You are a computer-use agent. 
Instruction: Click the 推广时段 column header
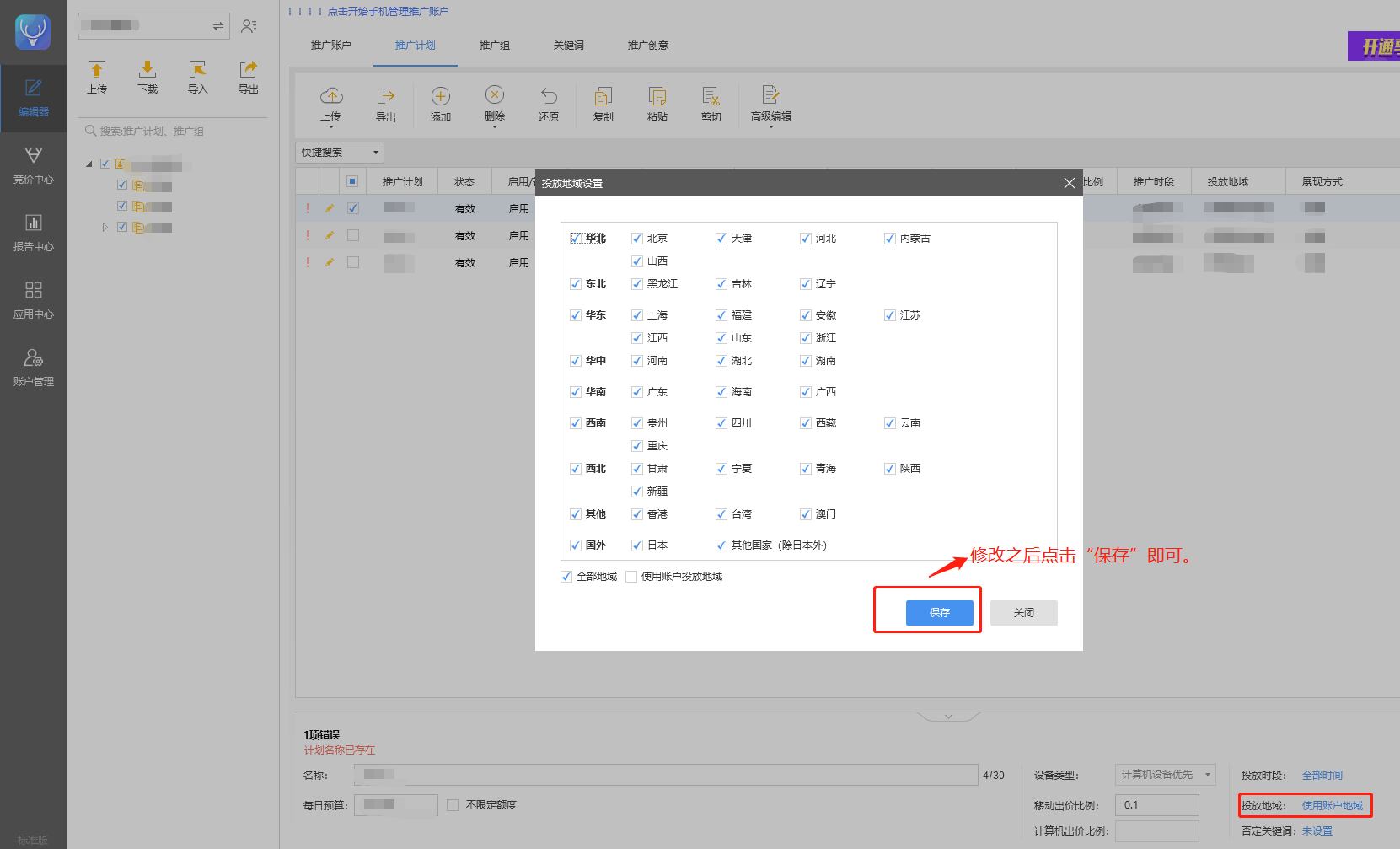(x=1154, y=182)
